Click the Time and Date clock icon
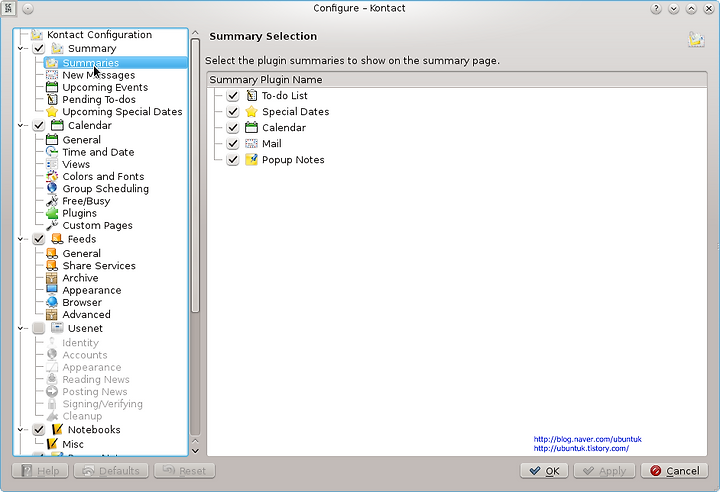Screen dimensions: 720x492 [x=52, y=152]
